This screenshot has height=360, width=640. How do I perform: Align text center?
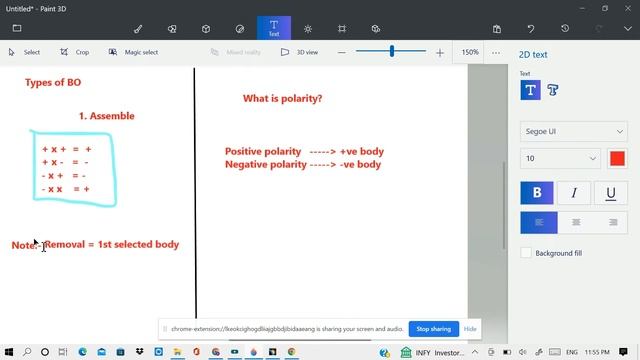(576, 222)
